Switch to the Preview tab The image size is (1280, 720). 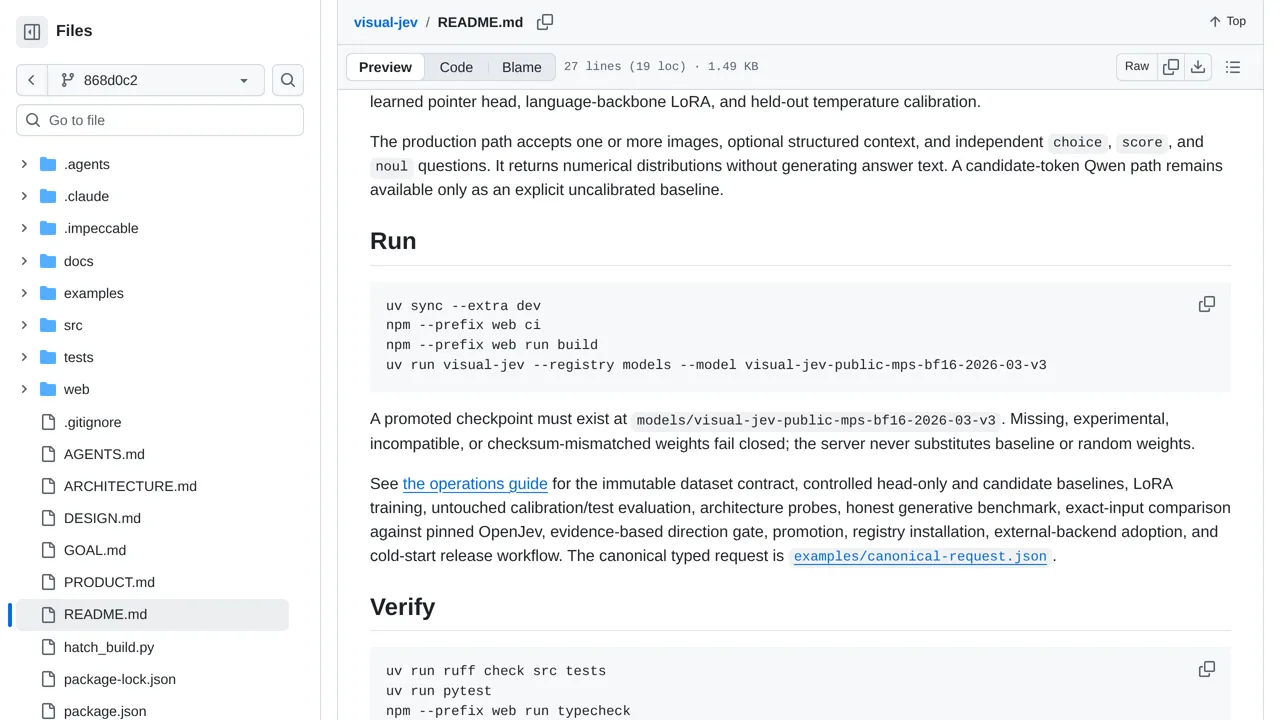[385, 67]
